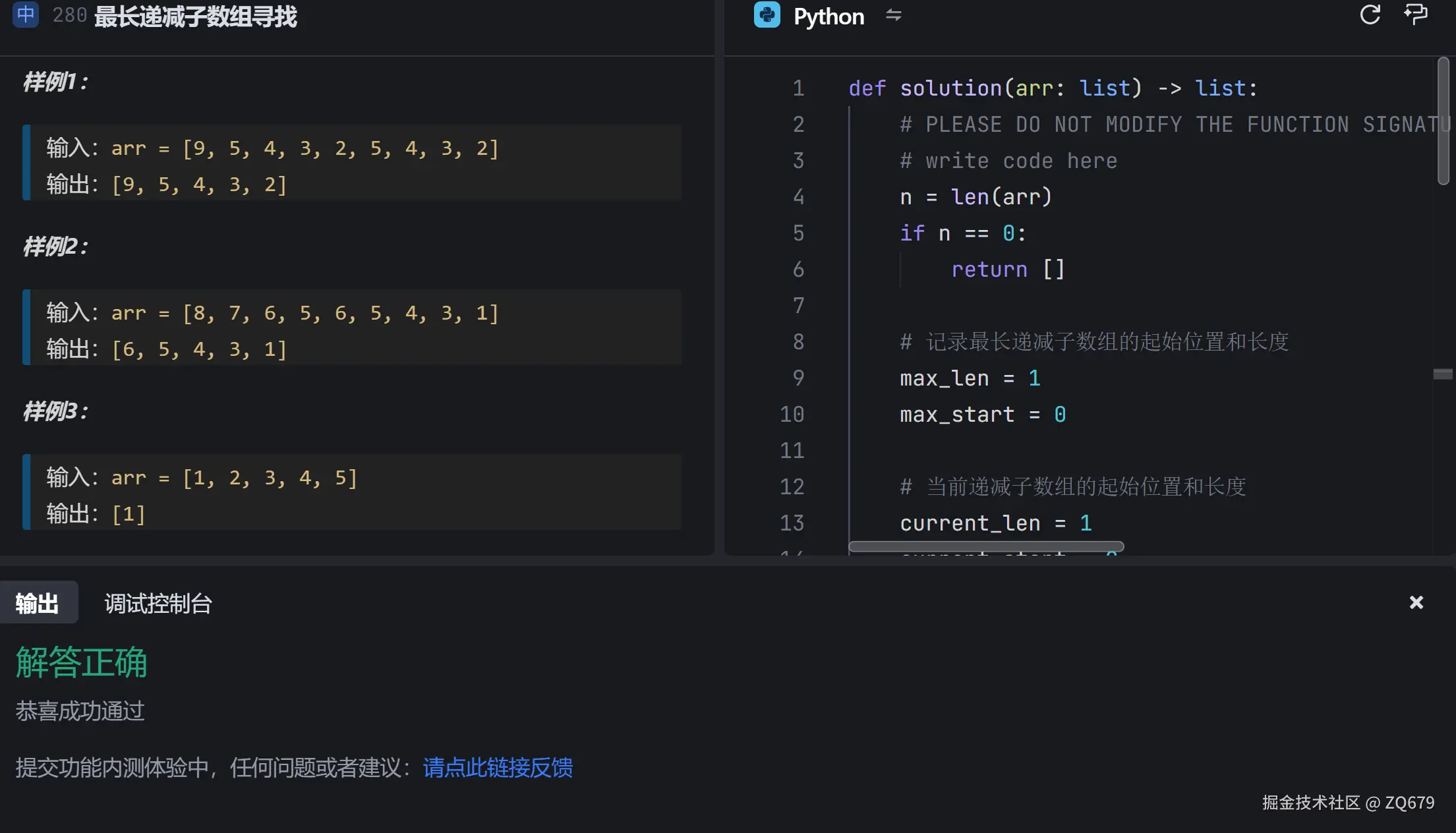Open the 请点此链接反馈 feedback link
This screenshot has width=1456, height=833.
click(x=498, y=767)
